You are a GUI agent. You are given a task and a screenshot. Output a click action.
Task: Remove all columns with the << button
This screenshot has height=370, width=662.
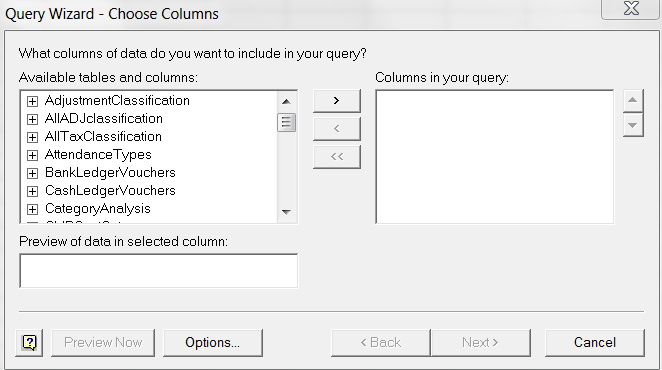tap(336, 157)
